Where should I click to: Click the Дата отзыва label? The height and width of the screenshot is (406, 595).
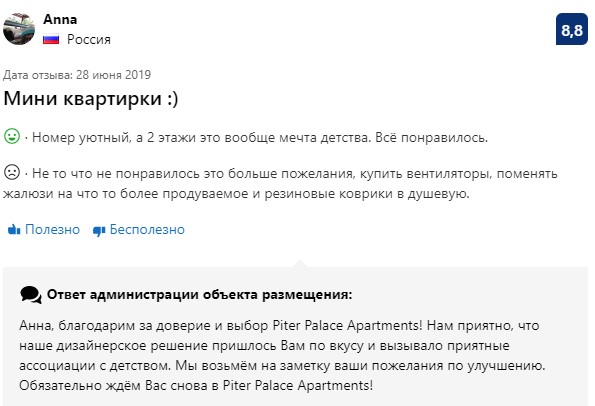pyautogui.click(x=38, y=75)
